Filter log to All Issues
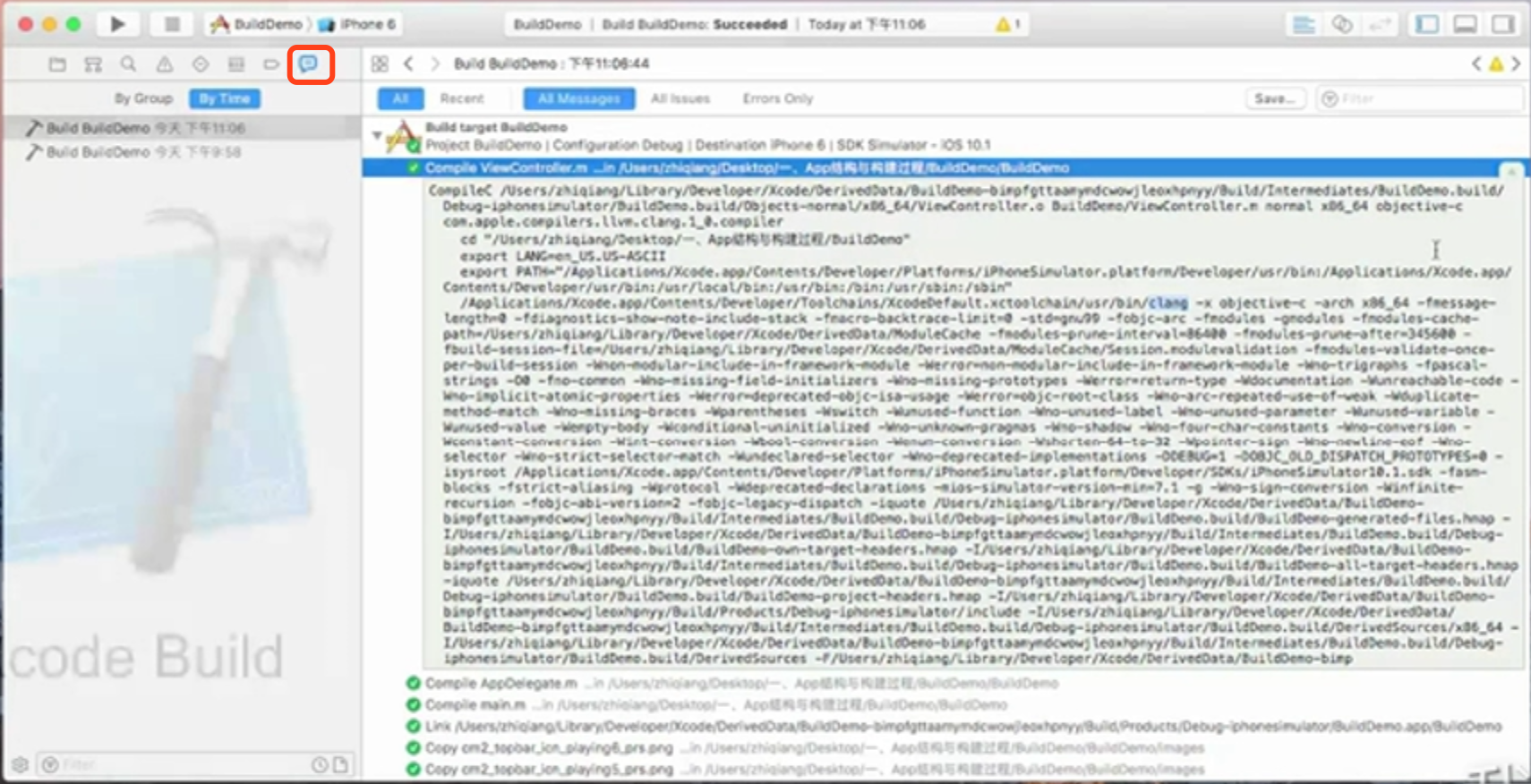 [x=680, y=98]
